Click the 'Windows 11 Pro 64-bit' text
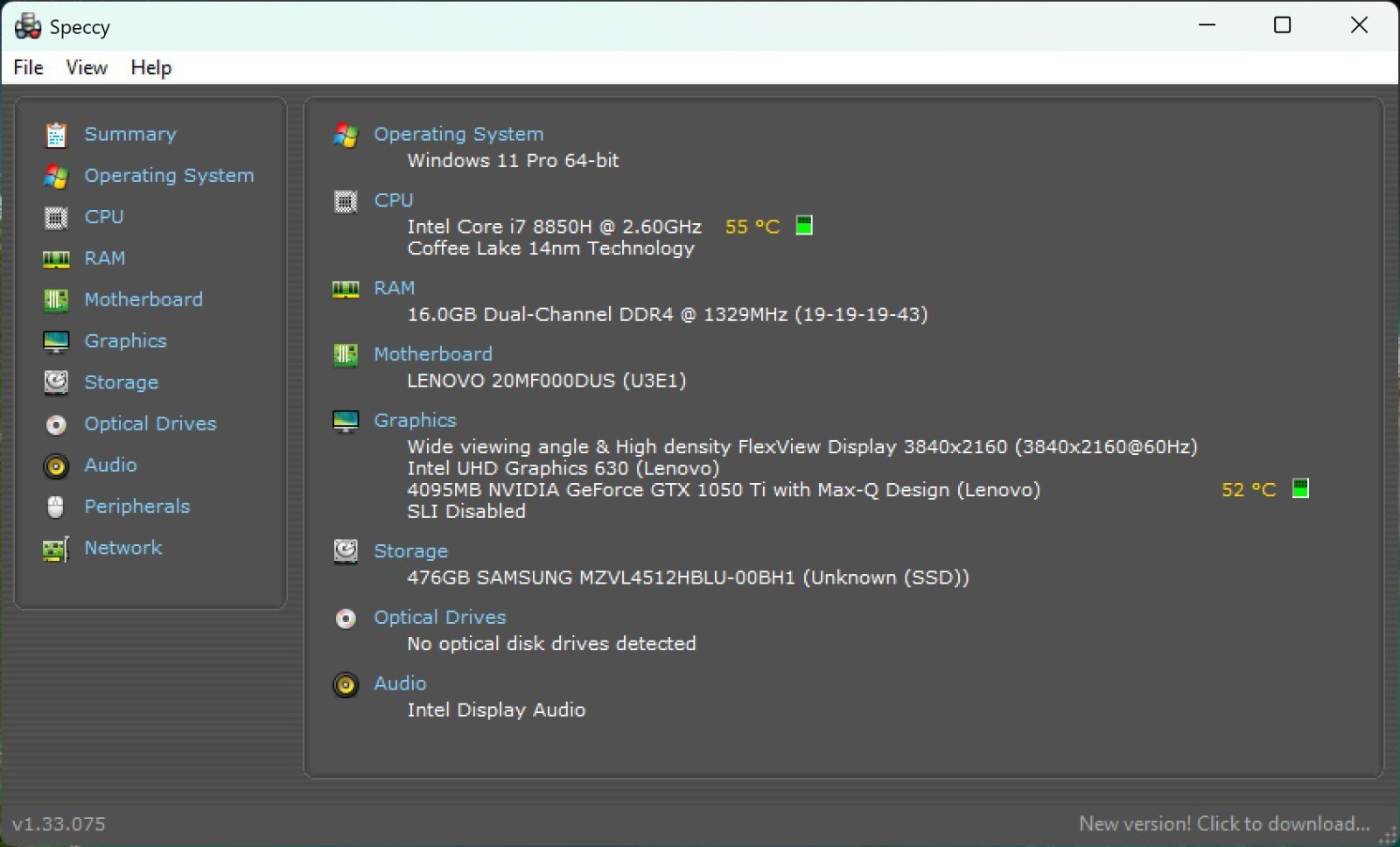1400x847 pixels. coord(513,160)
